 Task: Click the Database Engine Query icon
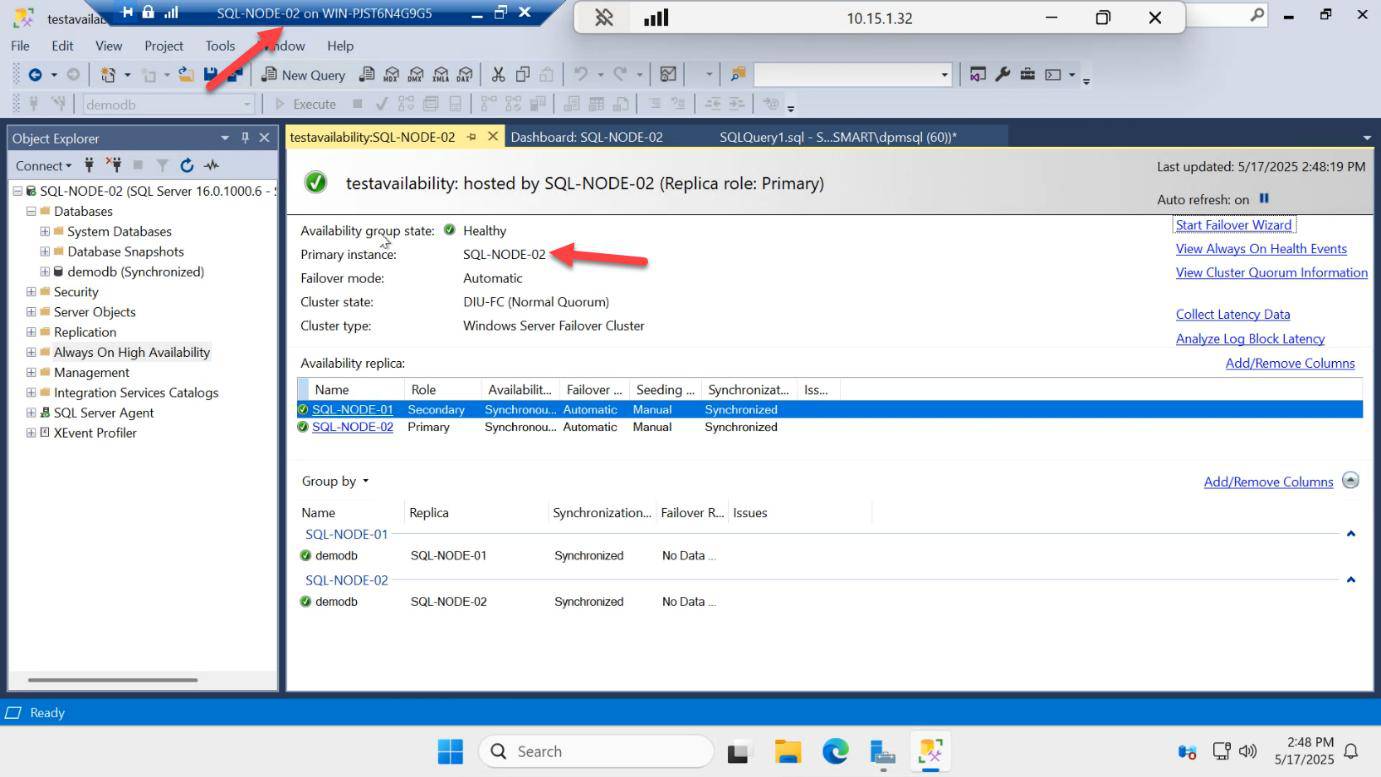[x=367, y=75]
